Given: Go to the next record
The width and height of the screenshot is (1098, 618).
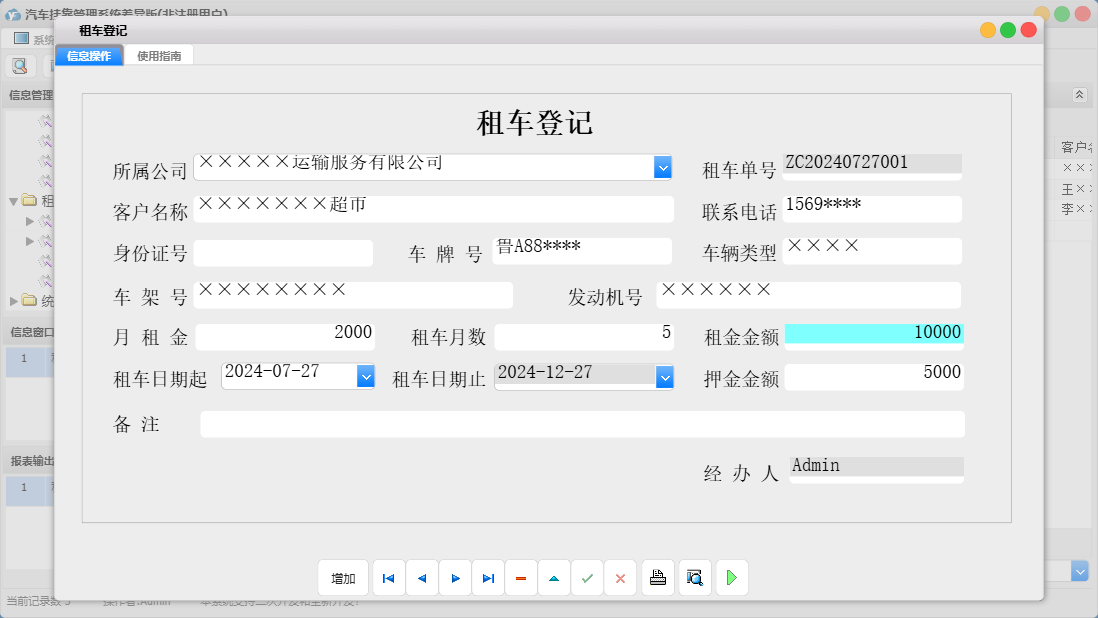Looking at the screenshot, I should click(x=454, y=577).
